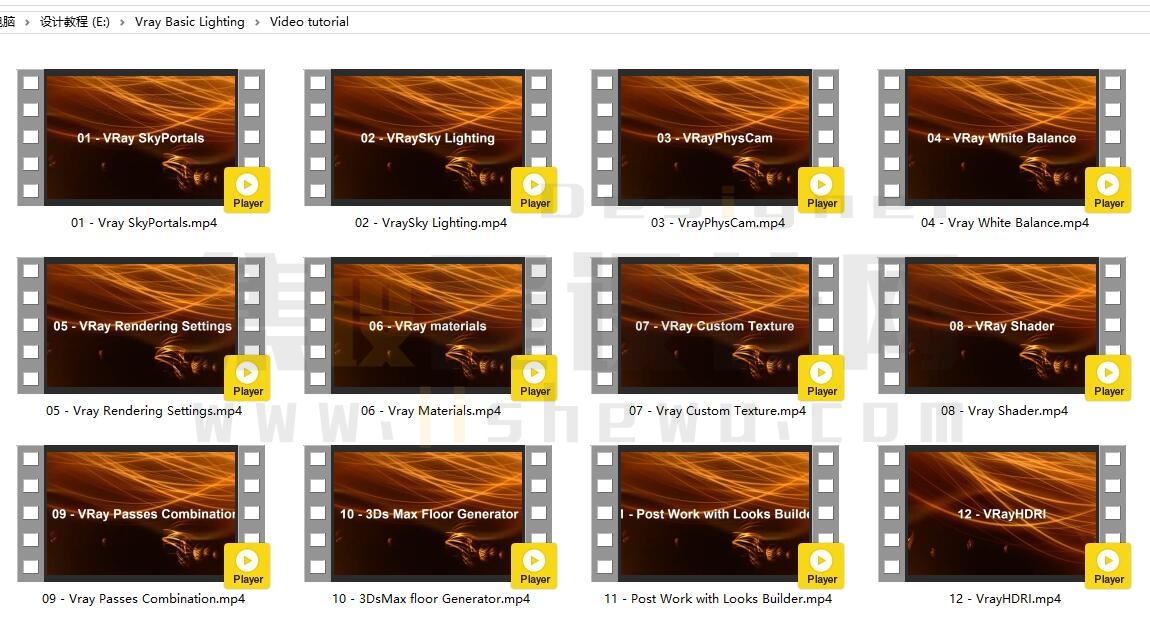Click the Player badge on 08 - VRay Shader
1150x620 pixels.
coord(1107,378)
